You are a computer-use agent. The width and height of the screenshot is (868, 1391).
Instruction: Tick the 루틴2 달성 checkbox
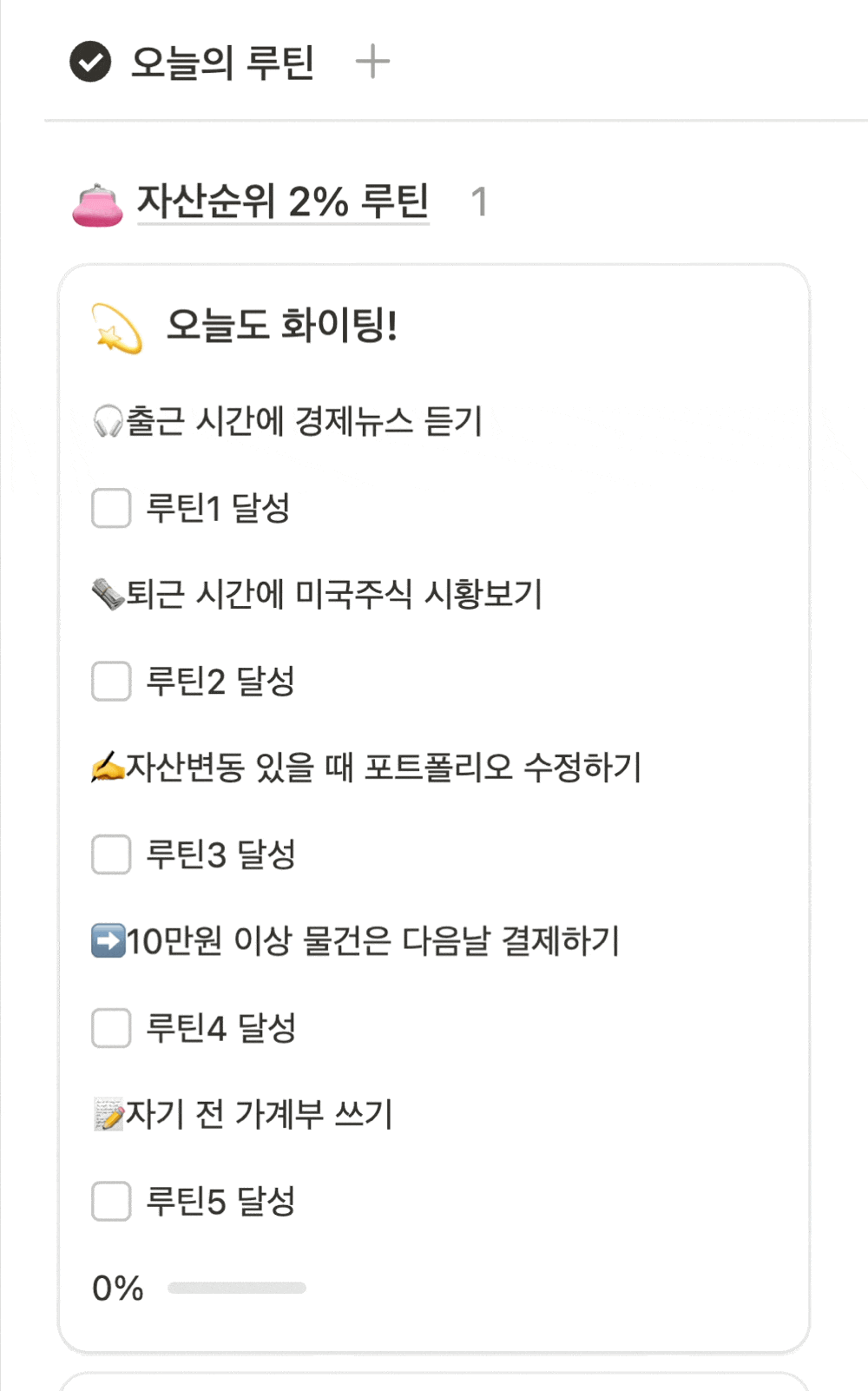(111, 681)
